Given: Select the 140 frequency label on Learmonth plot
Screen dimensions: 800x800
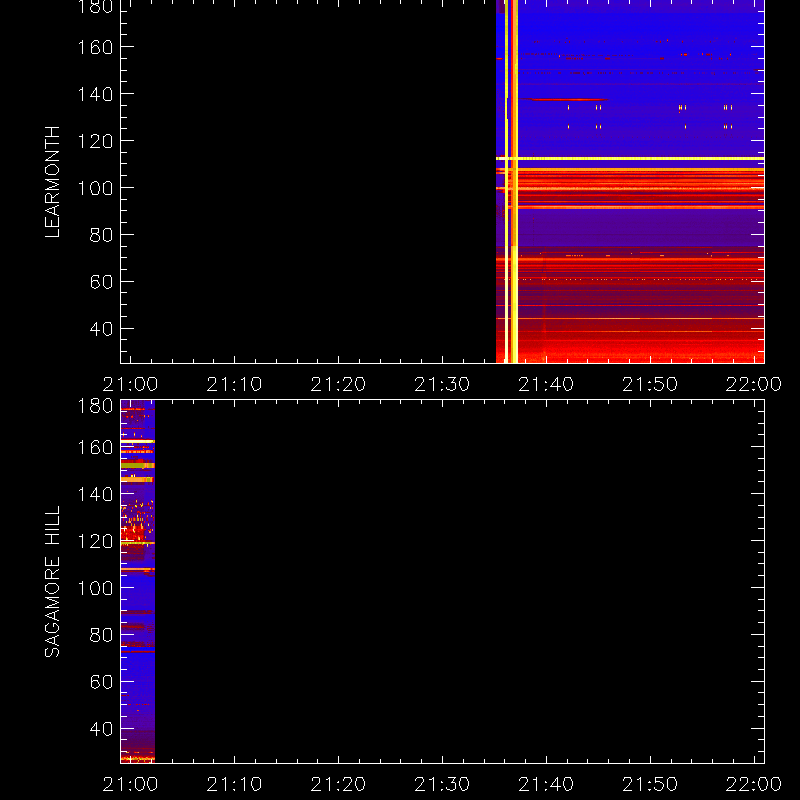Looking at the screenshot, I should 95,94.
